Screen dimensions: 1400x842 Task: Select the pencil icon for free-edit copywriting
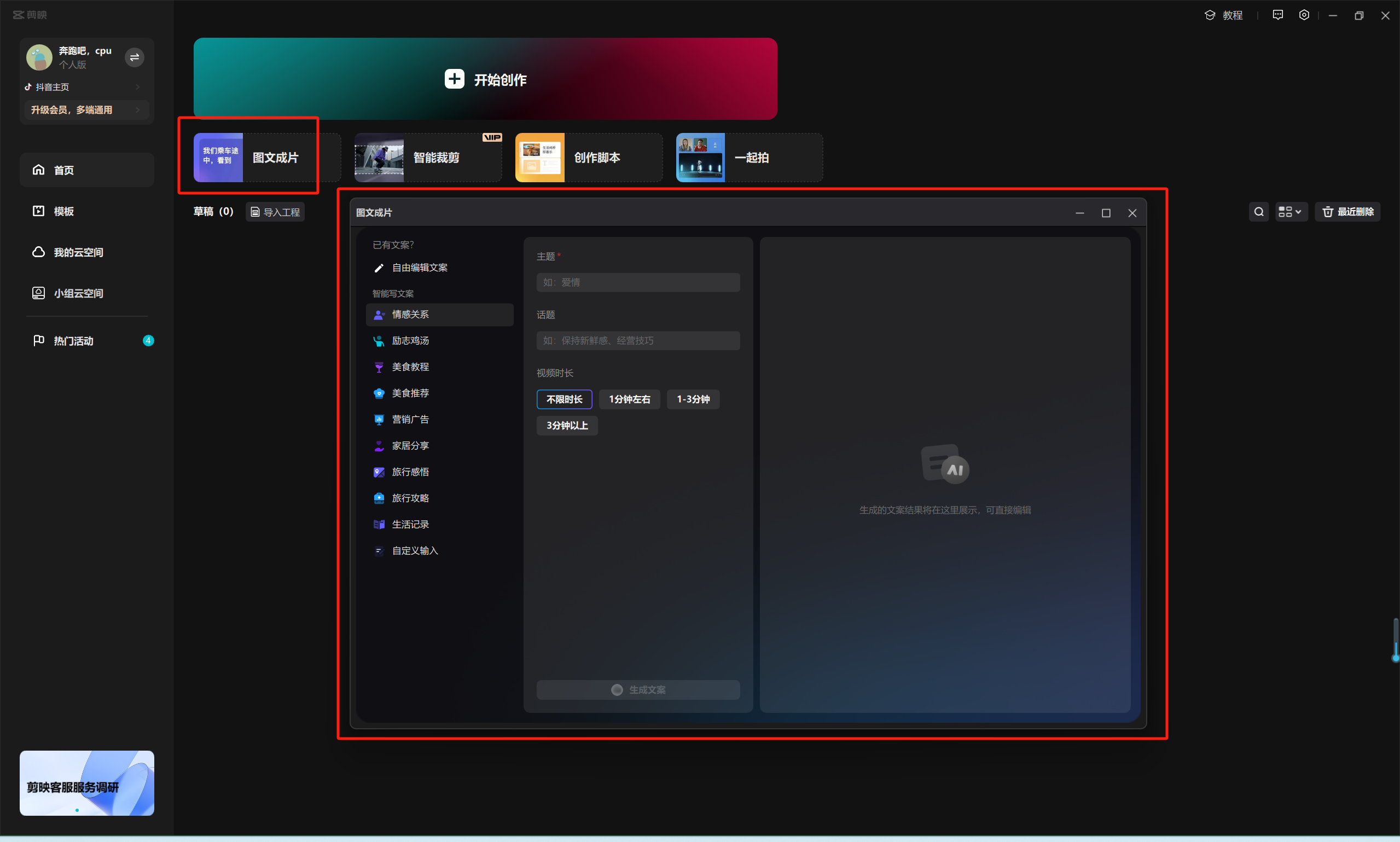tap(379, 268)
